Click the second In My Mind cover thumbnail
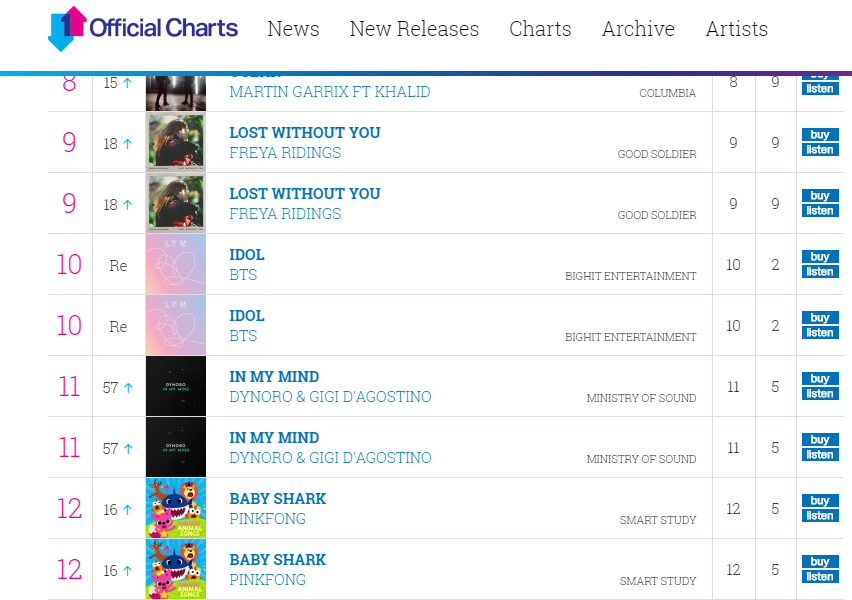Viewport: 852px width, 600px height. pos(176,447)
